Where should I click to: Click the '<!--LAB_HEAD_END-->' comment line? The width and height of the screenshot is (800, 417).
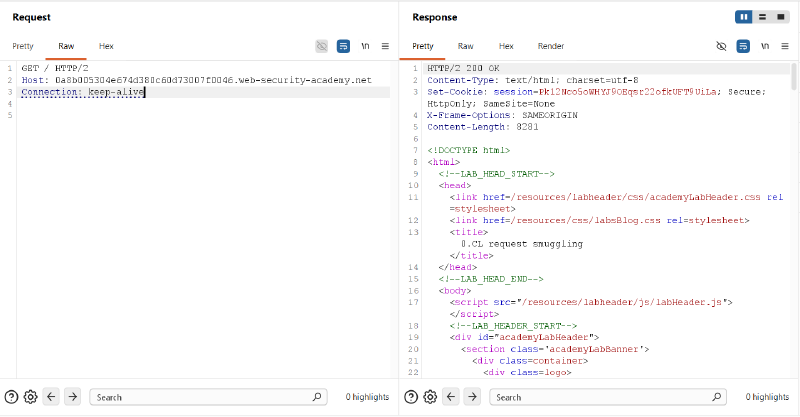click(x=491, y=279)
